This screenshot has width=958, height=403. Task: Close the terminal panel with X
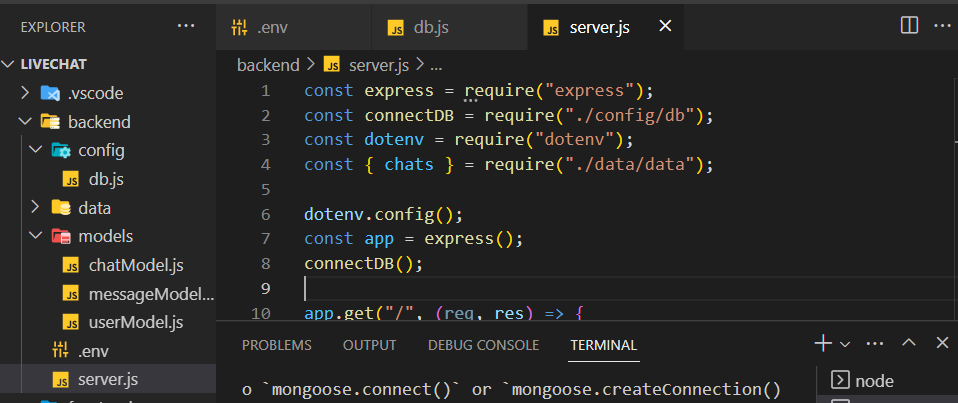pos(941,343)
